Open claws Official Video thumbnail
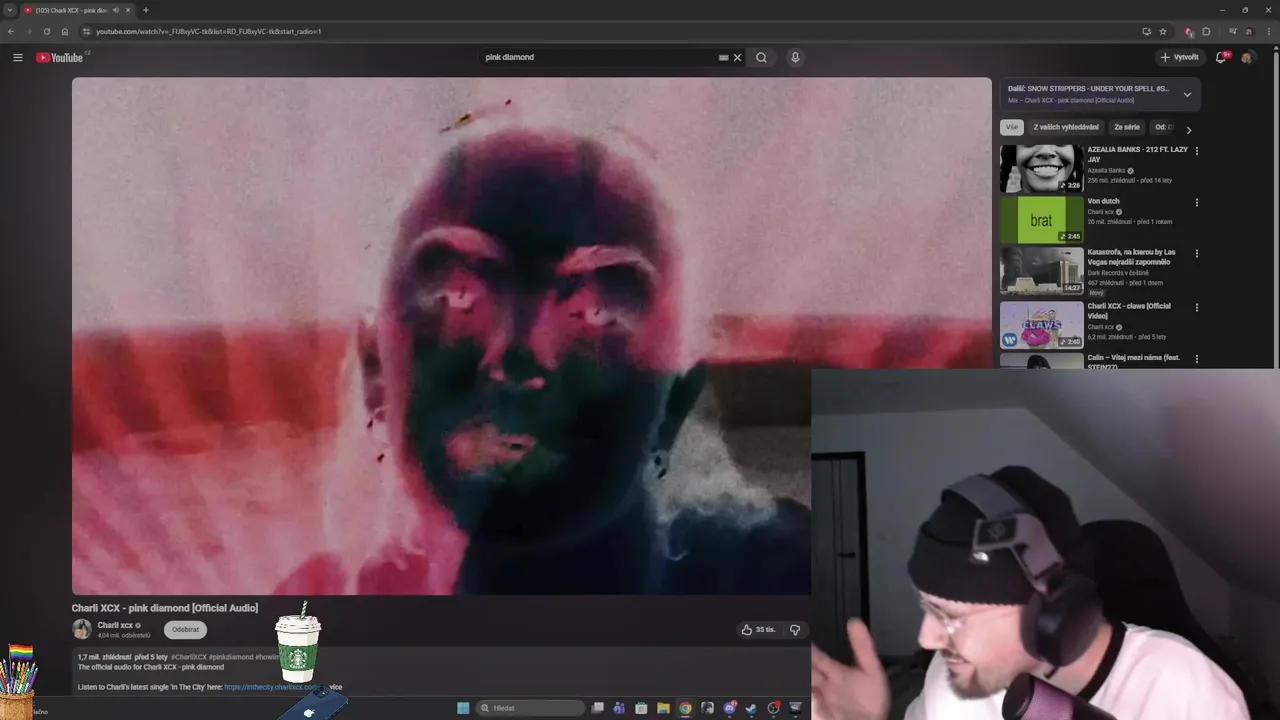1280x720 pixels. [x=1042, y=325]
